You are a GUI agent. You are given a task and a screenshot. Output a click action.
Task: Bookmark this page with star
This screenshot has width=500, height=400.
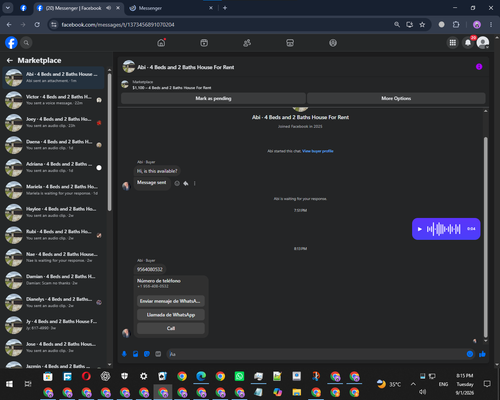[x=422, y=25]
